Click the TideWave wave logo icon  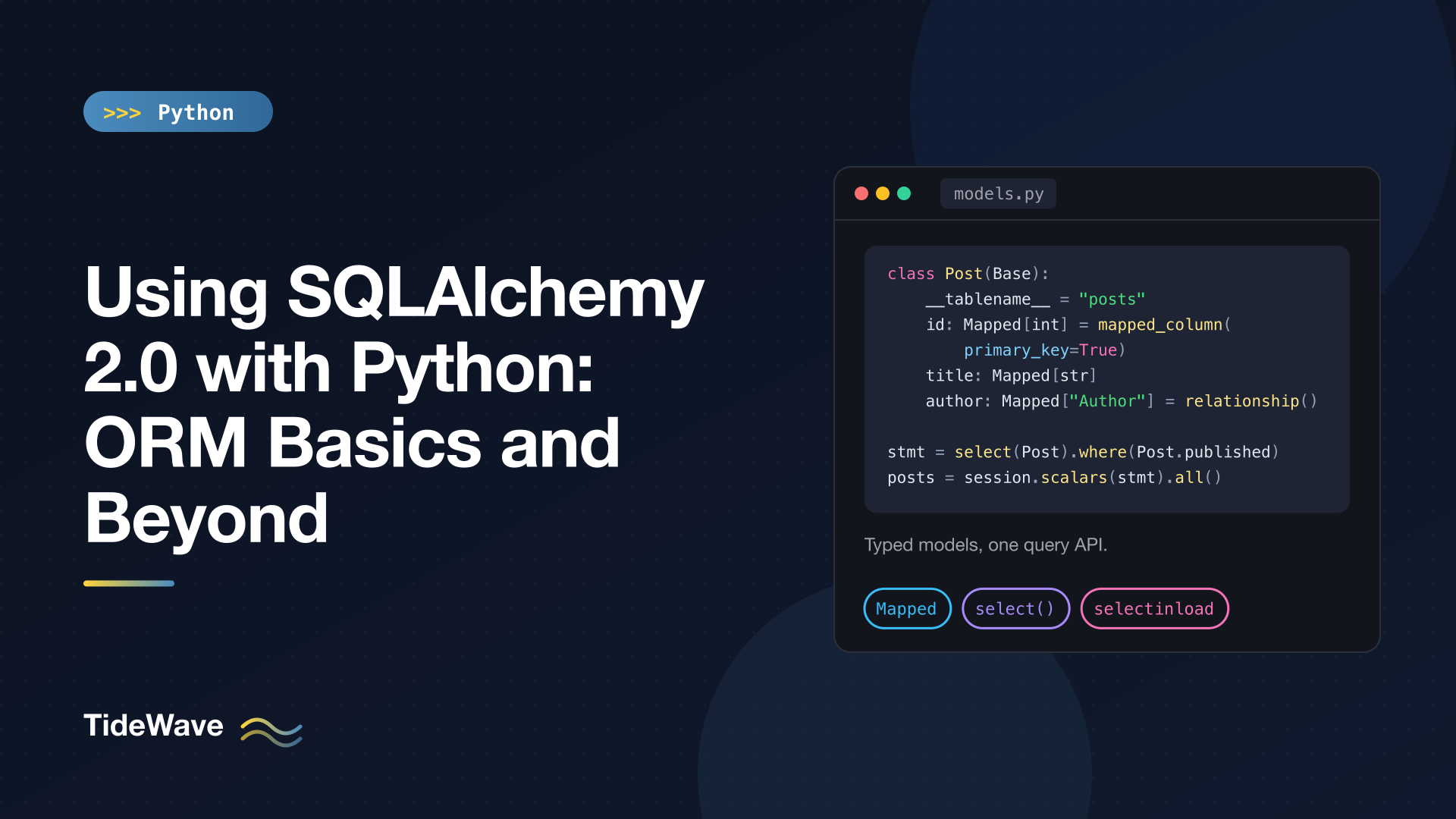[271, 732]
